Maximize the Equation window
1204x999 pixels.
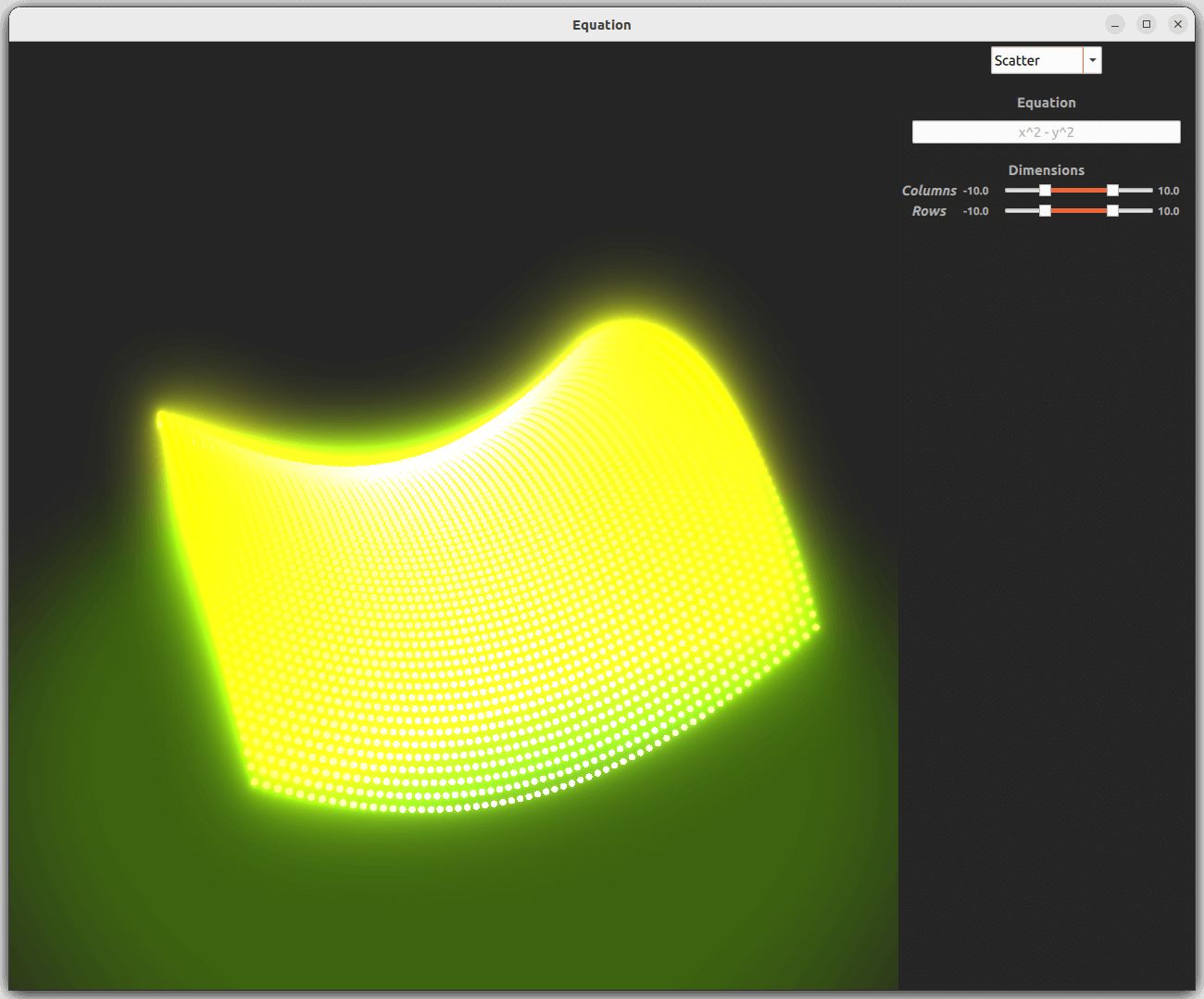tap(1147, 24)
